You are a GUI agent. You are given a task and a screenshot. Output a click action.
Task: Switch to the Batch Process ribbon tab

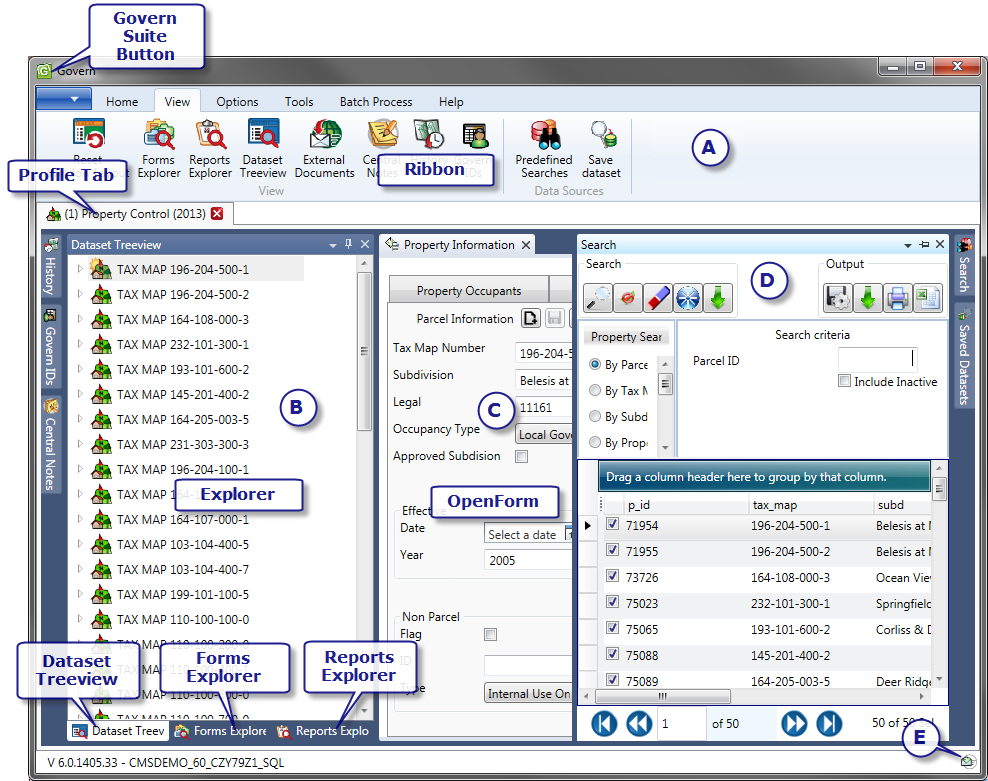click(376, 101)
